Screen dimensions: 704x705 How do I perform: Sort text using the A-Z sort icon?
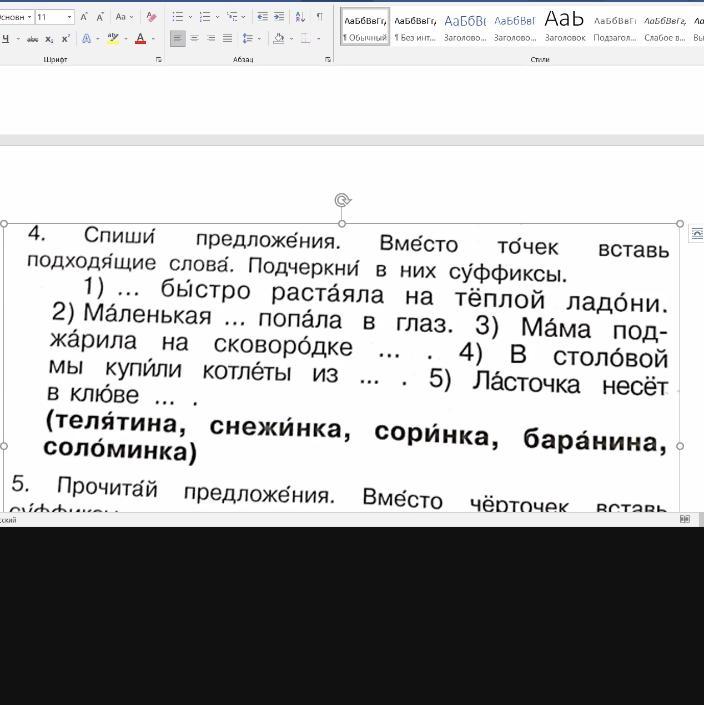click(x=300, y=17)
